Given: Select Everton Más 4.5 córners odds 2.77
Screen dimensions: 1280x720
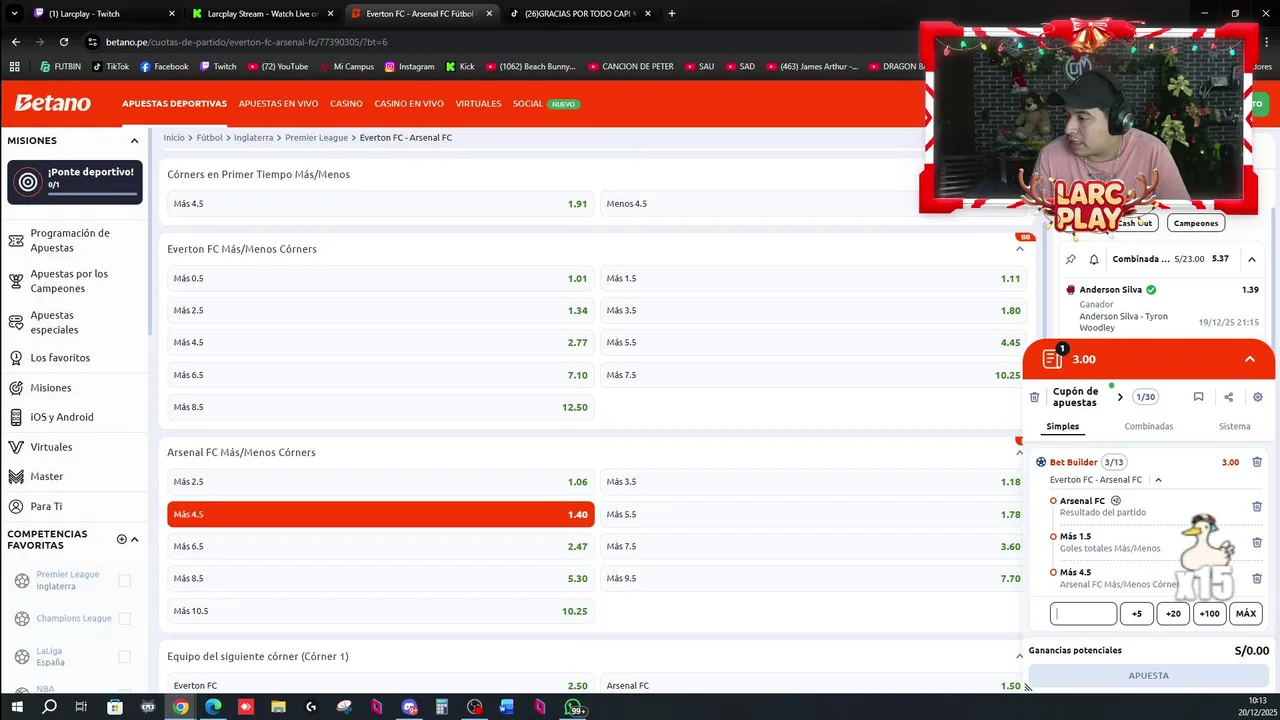Looking at the screenshot, I should coord(380,342).
